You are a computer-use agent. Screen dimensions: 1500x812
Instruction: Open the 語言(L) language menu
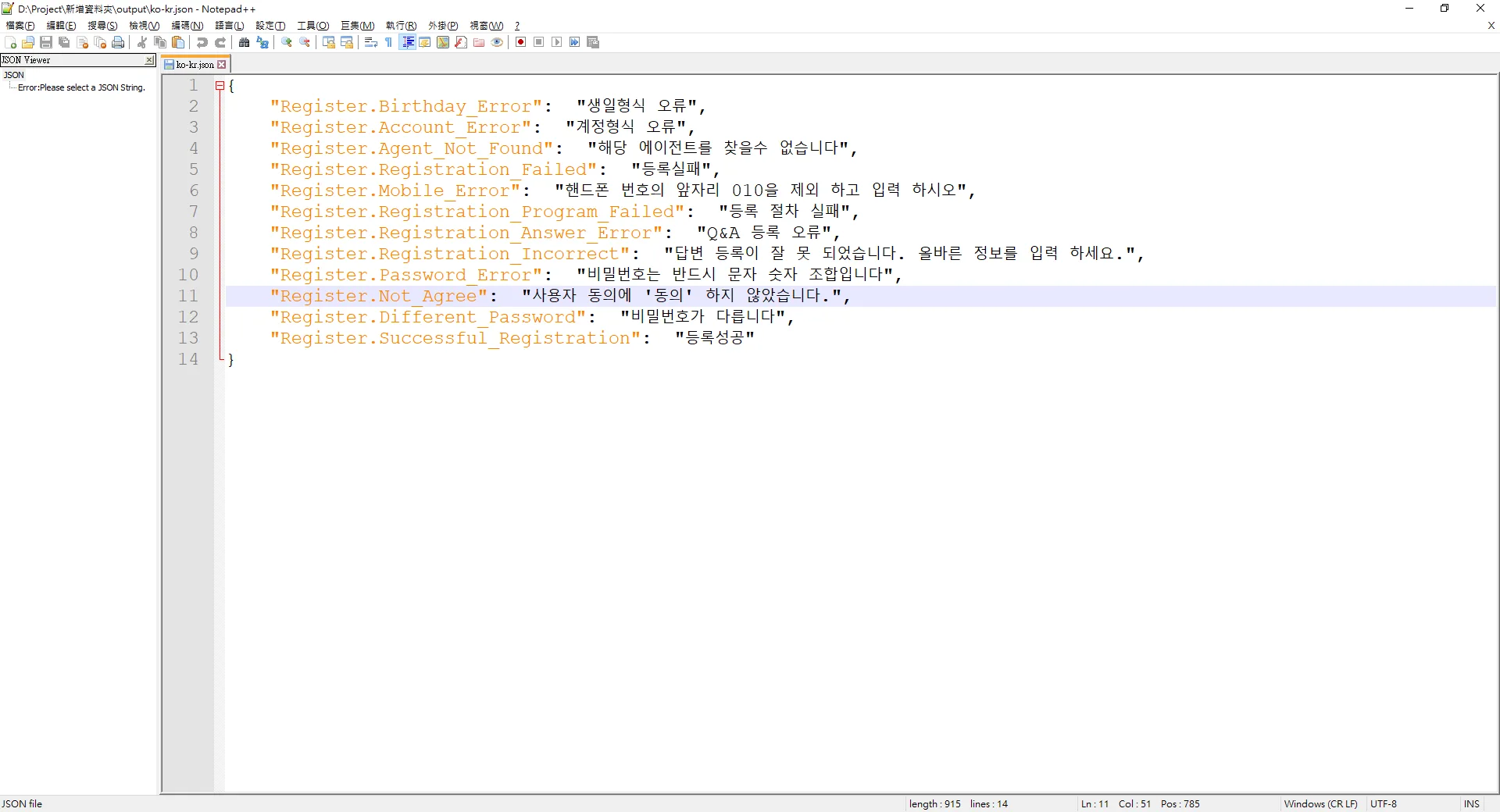click(x=229, y=26)
